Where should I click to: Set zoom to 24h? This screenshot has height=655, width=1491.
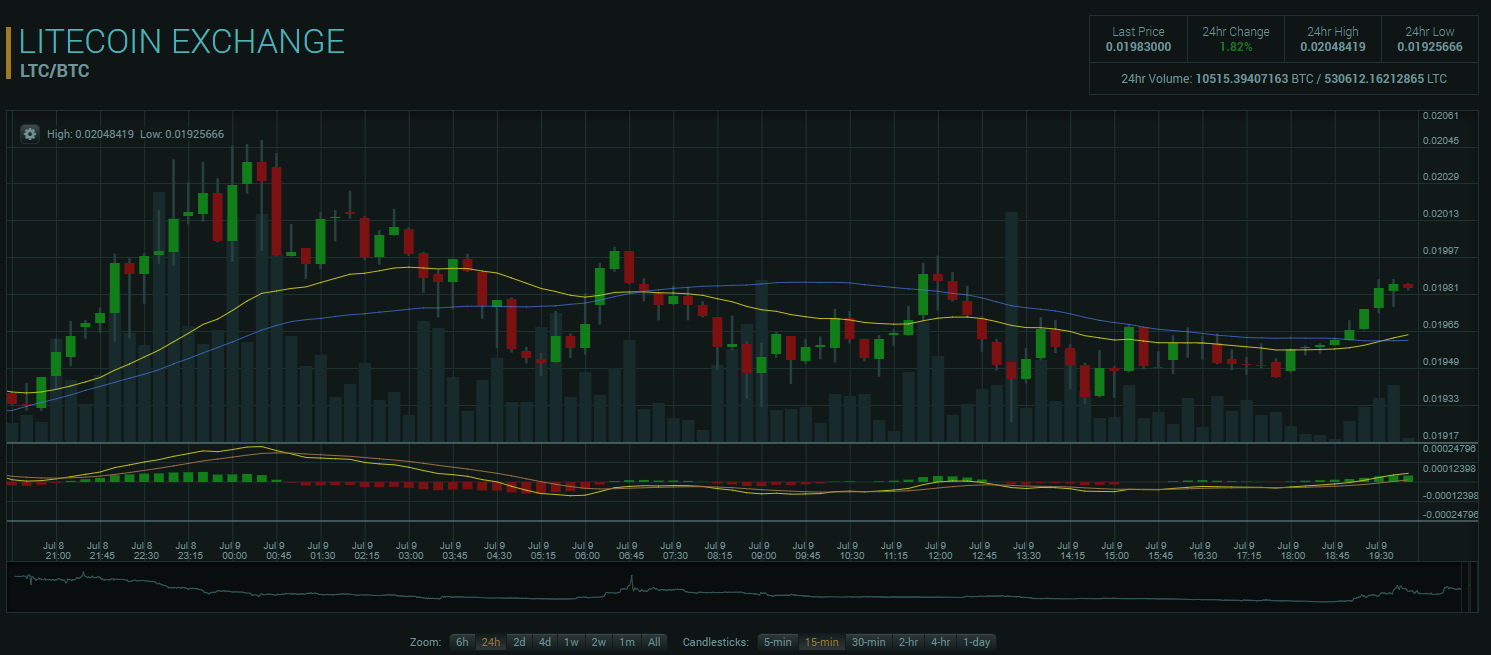[491, 642]
